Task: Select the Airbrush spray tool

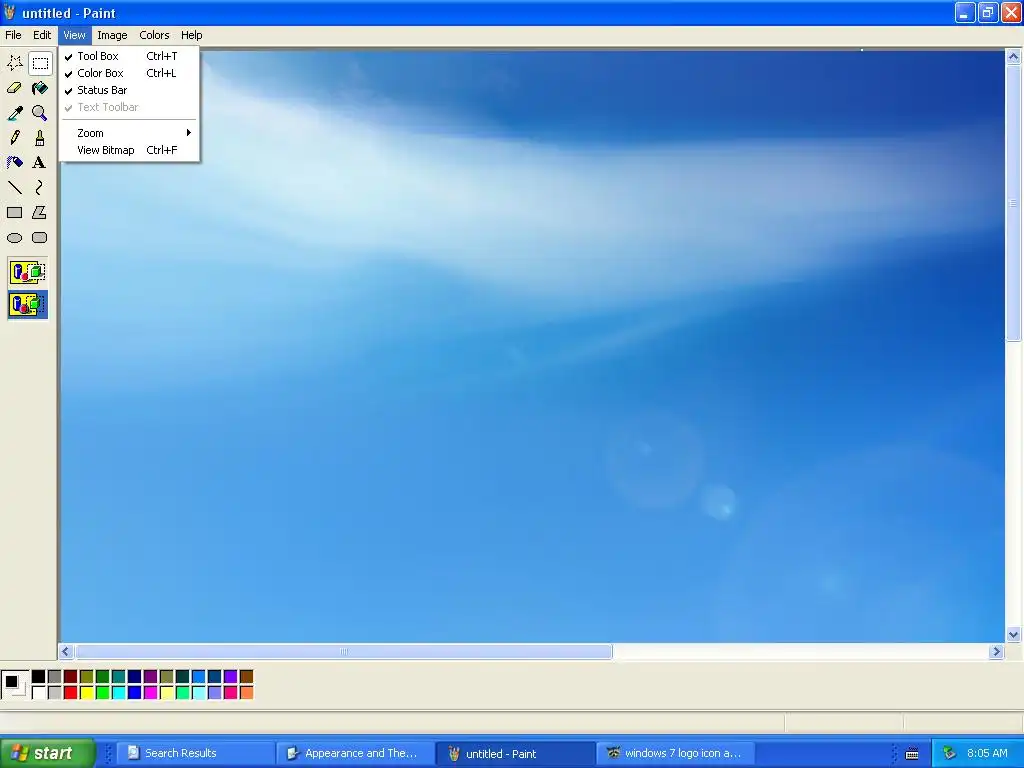Action: (x=14, y=163)
